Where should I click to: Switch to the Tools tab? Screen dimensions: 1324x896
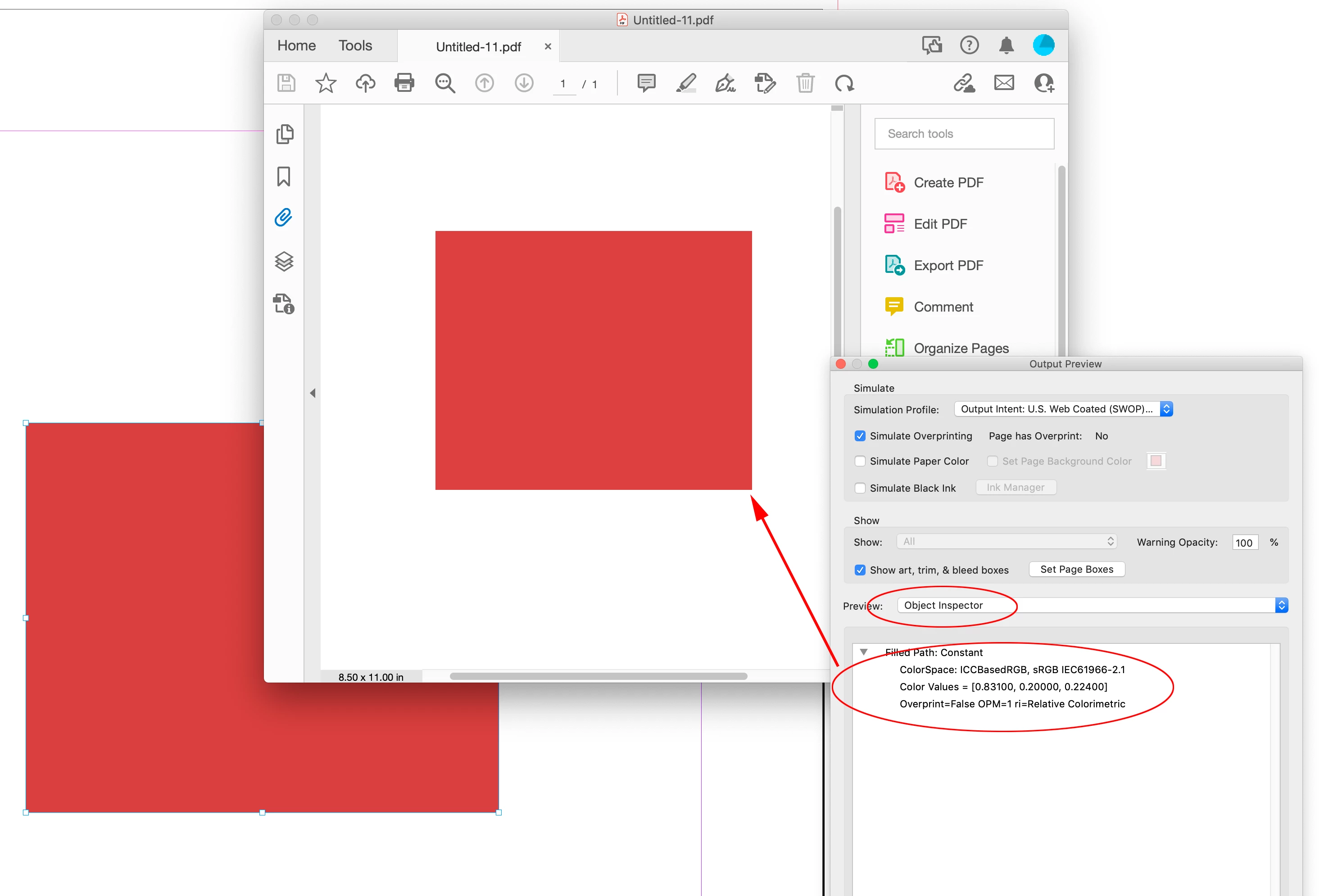[x=355, y=45]
